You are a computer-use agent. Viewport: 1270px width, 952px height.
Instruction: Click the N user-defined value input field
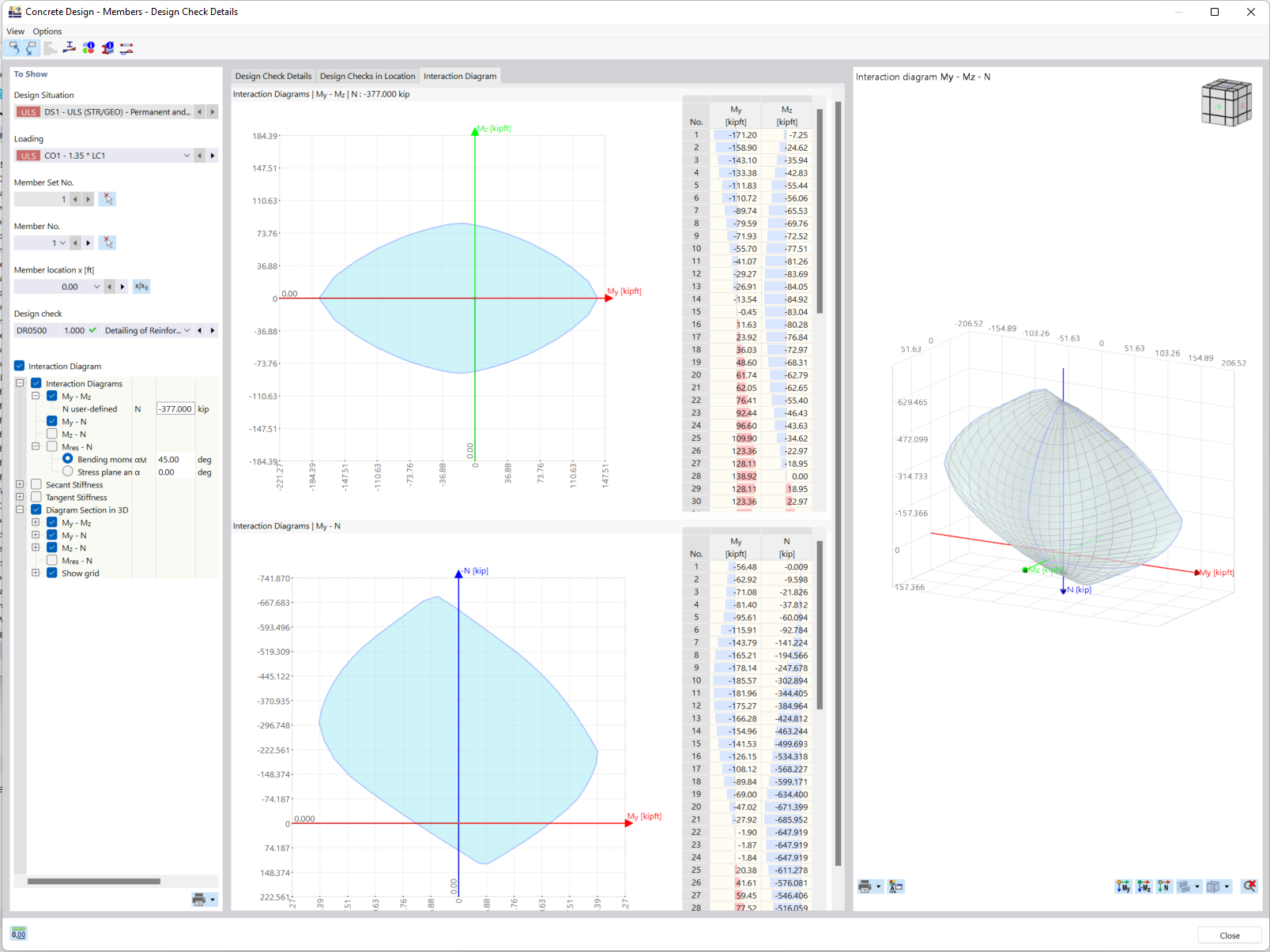pyautogui.click(x=175, y=408)
